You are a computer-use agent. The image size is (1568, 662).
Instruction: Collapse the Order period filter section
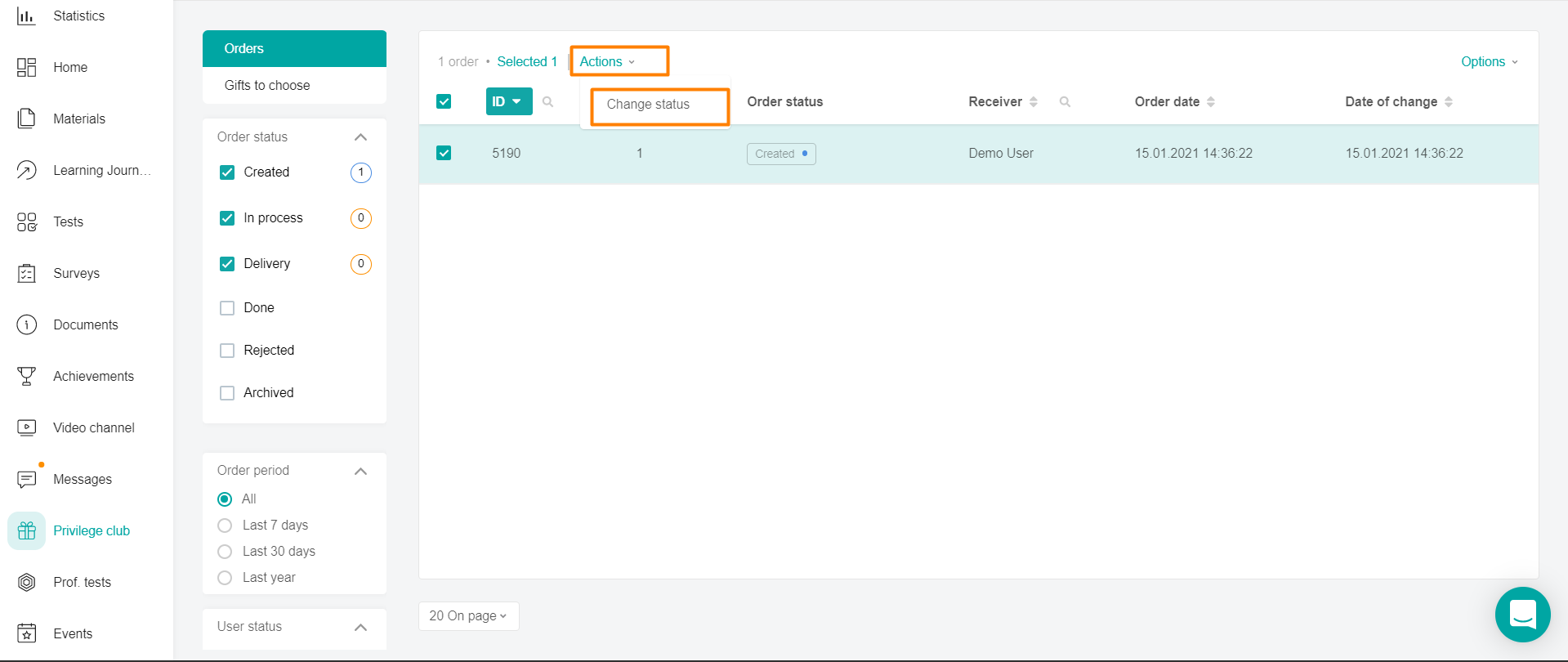coord(360,472)
